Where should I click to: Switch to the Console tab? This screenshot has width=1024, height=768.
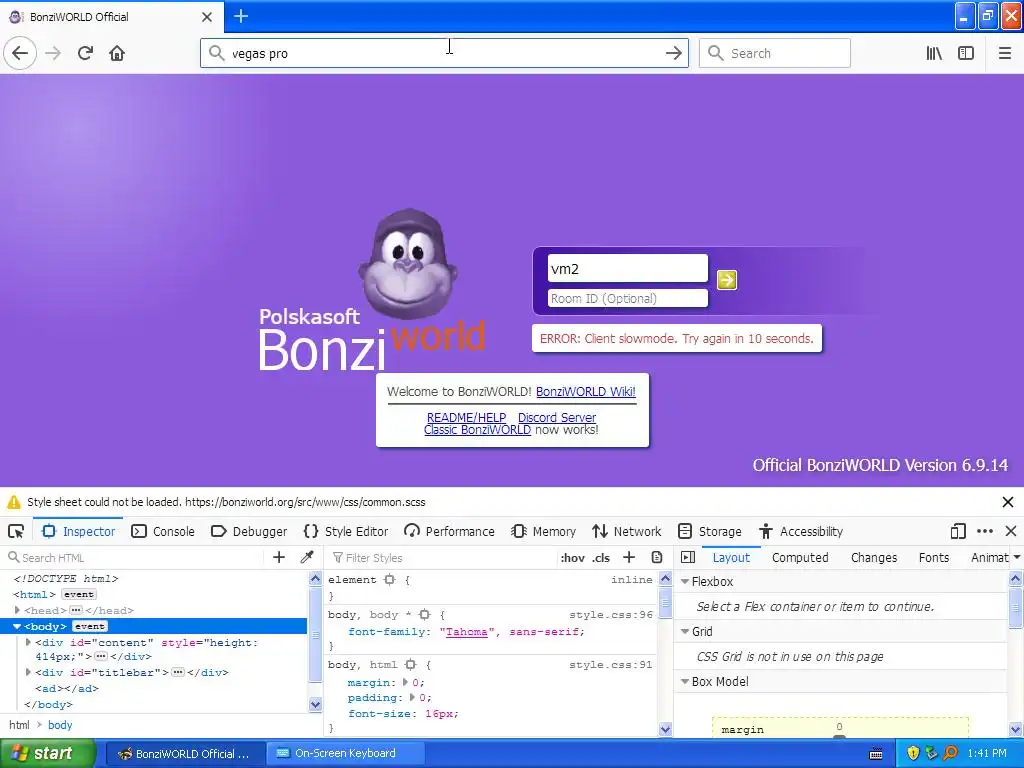pyautogui.click(x=163, y=532)
